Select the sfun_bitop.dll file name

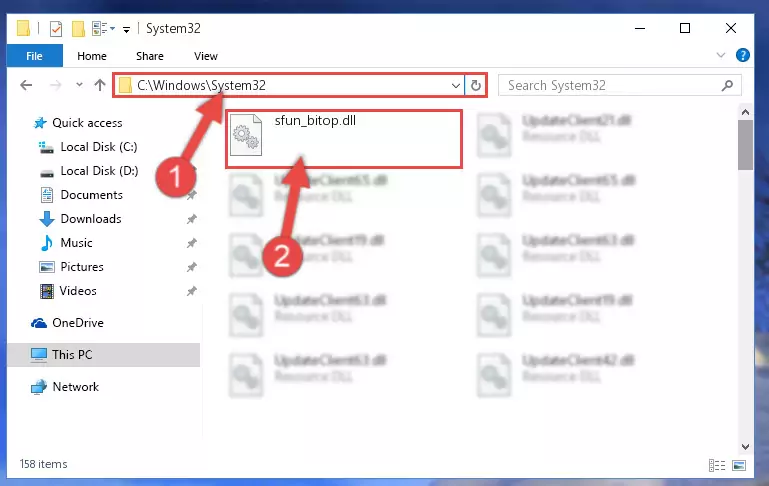pyautogui.click(x=315, y=121)
